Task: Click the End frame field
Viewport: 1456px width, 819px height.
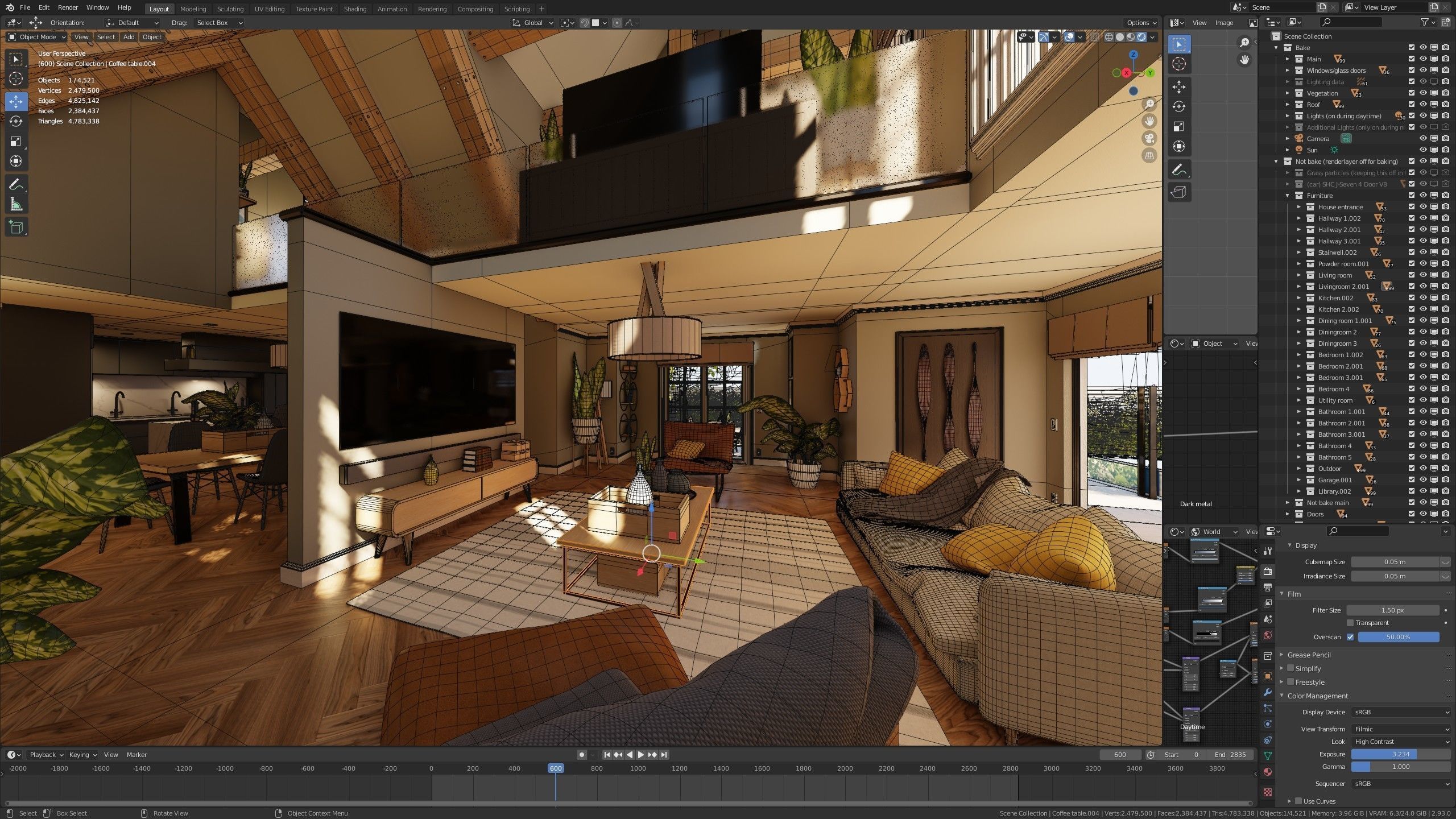Action: (1231, 755)
